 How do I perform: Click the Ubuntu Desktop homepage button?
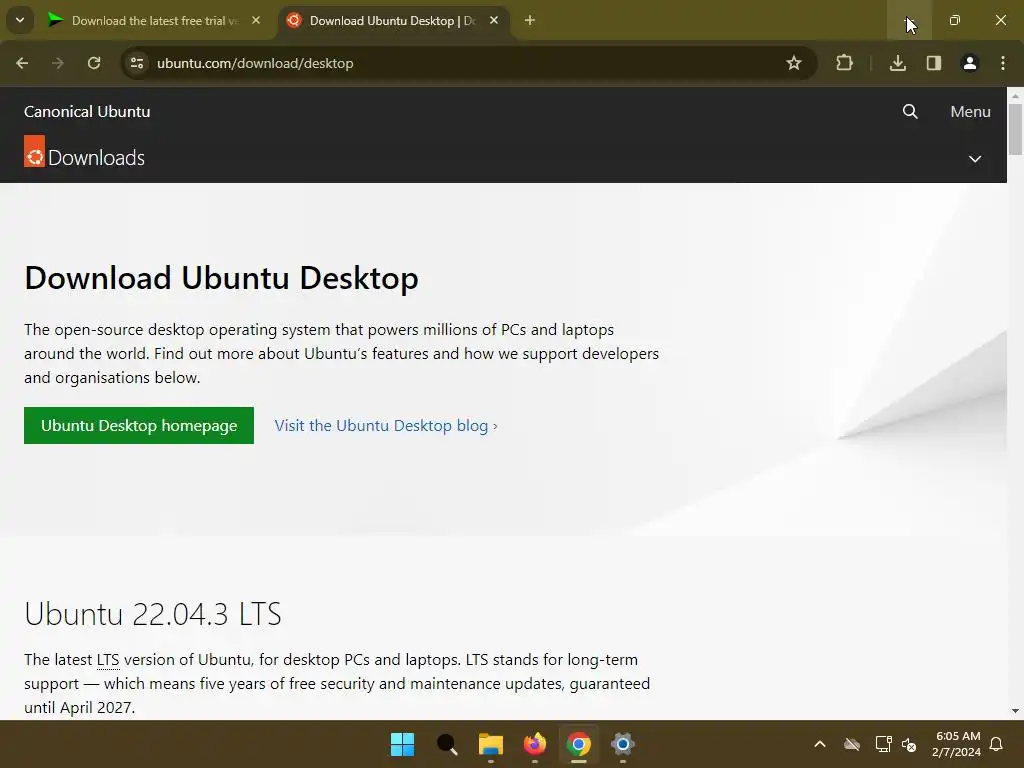(x=139, y=426)
